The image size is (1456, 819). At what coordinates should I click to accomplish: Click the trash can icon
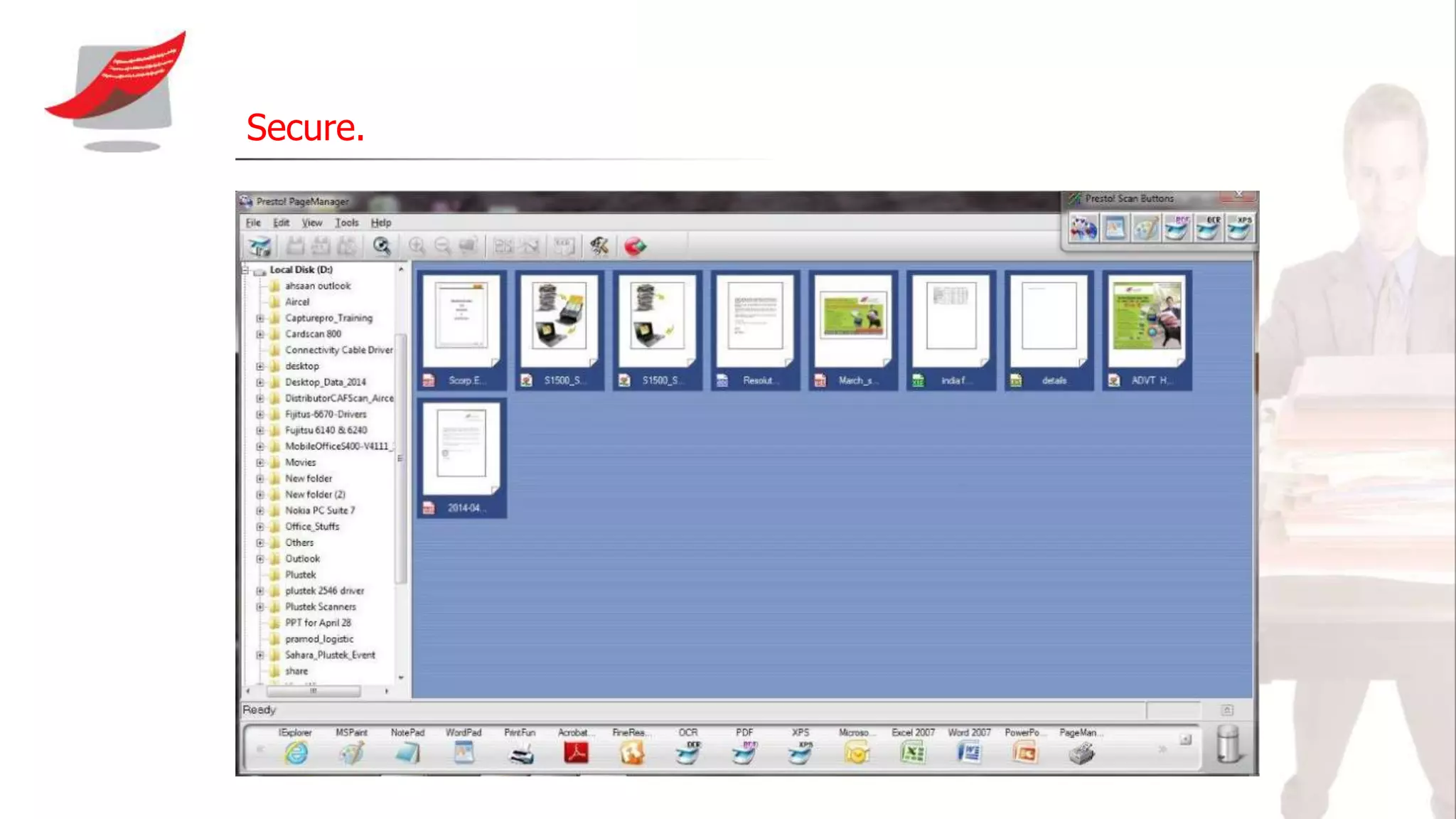click(x=1228, y=744)
